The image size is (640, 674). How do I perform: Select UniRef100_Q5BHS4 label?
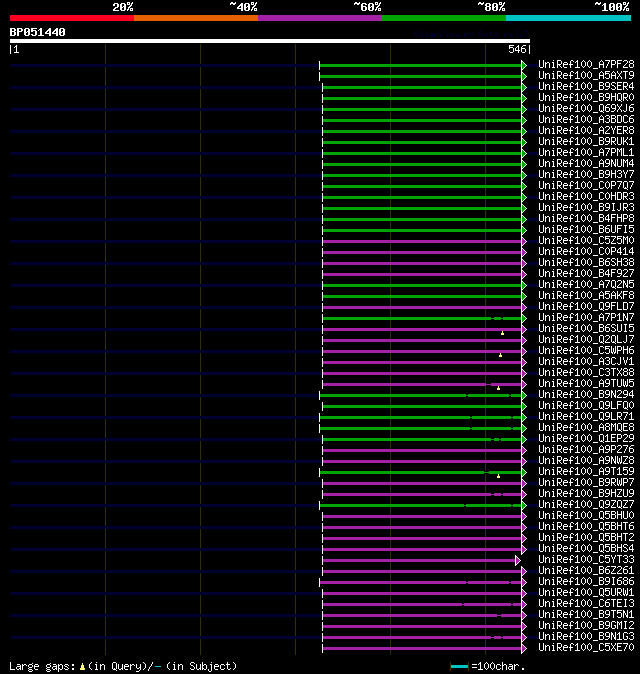pyautogui.click(x=586, y=548)
